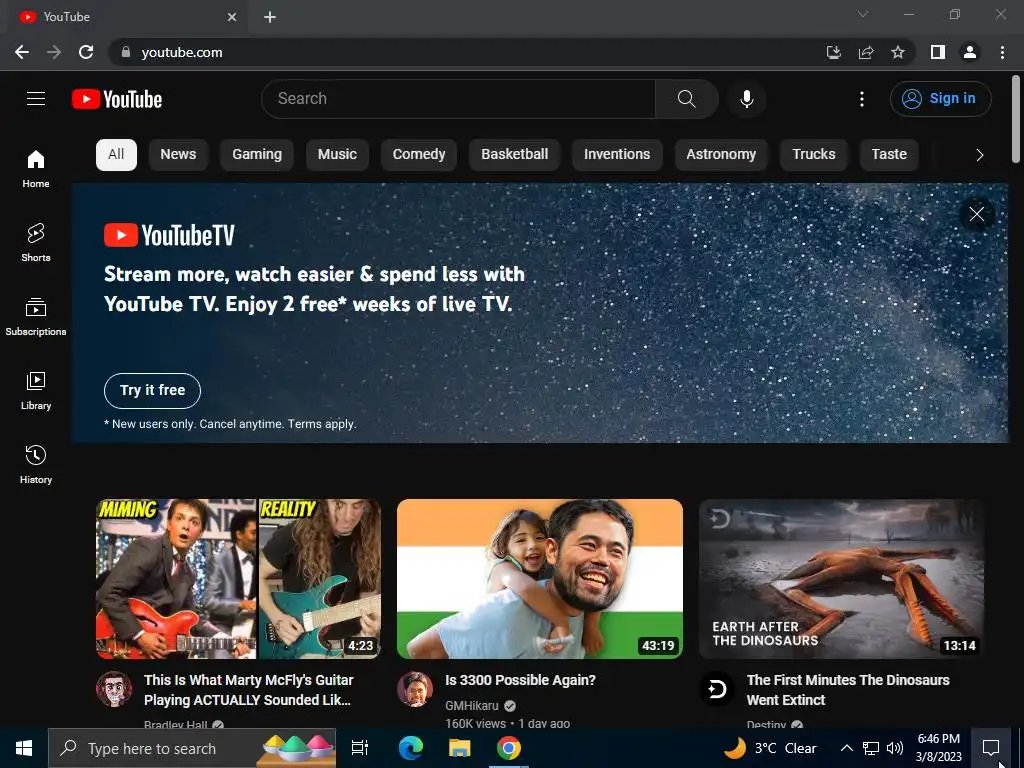Start voice search with microphone icon
1024x768 pixels.
(x=746, y=99)
